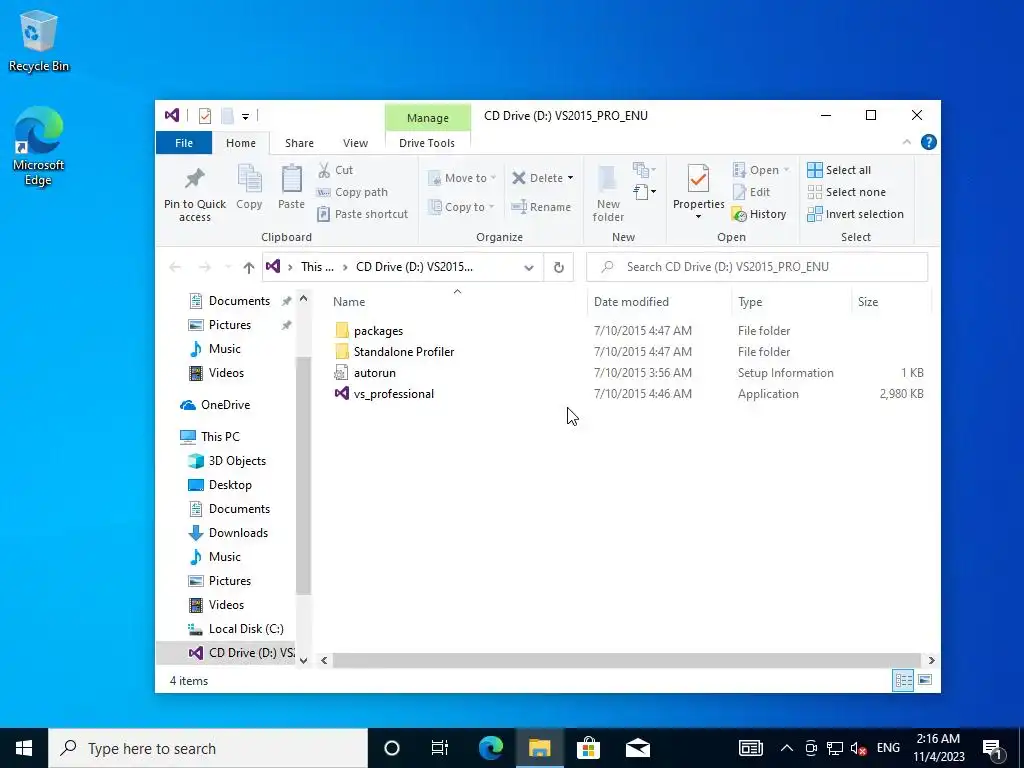Go up one folder level
Viewport: 1024px width, 768px height.
[248, 266]
